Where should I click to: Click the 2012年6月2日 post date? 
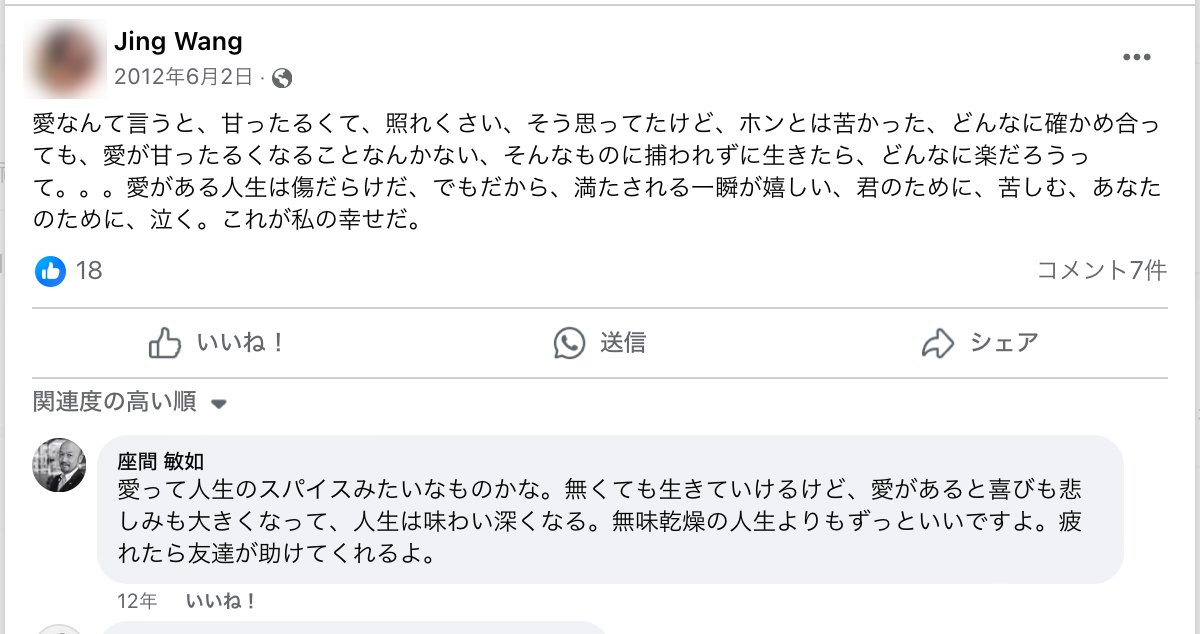point(183,77)
